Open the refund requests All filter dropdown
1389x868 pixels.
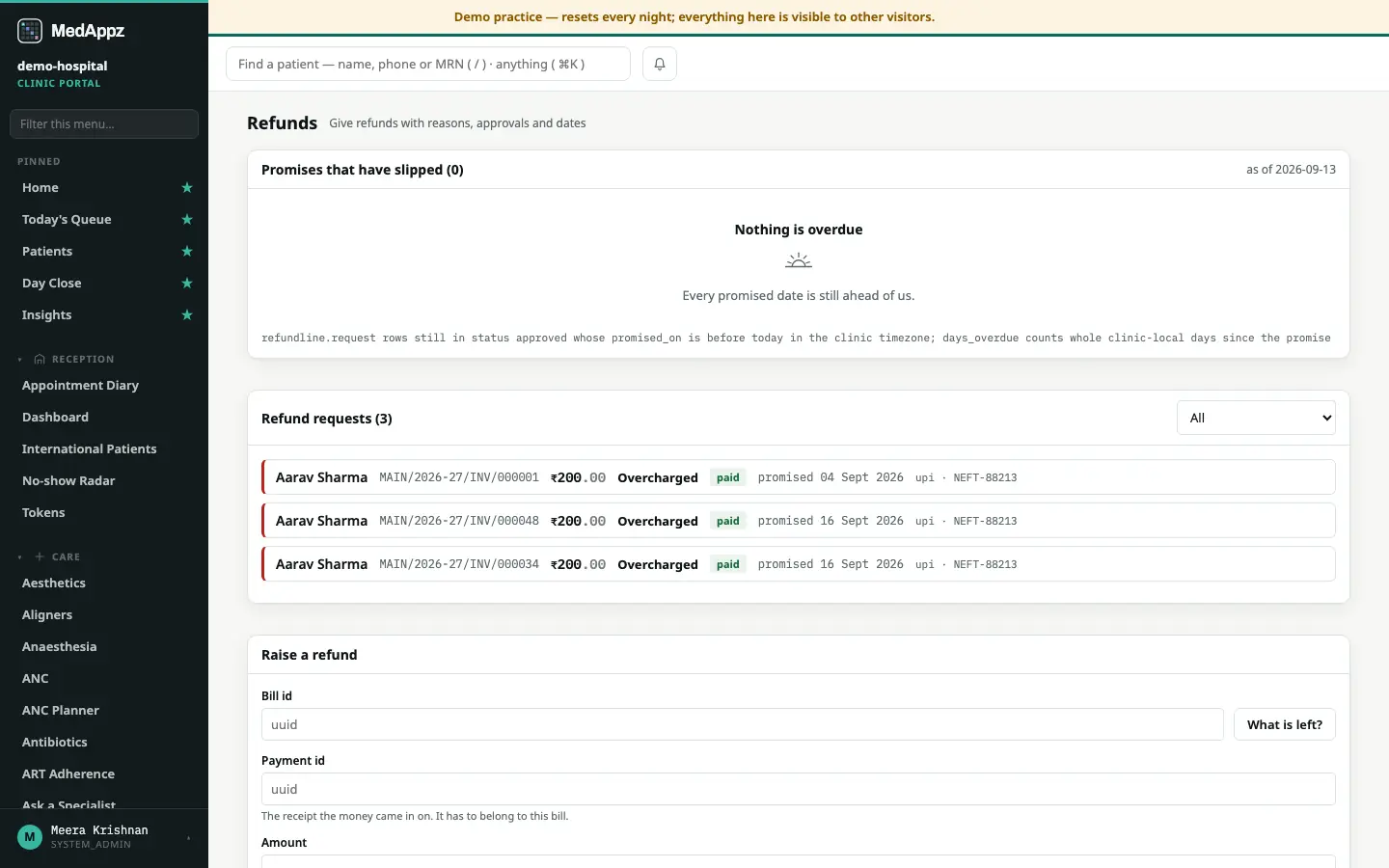tap(1256, 418)
